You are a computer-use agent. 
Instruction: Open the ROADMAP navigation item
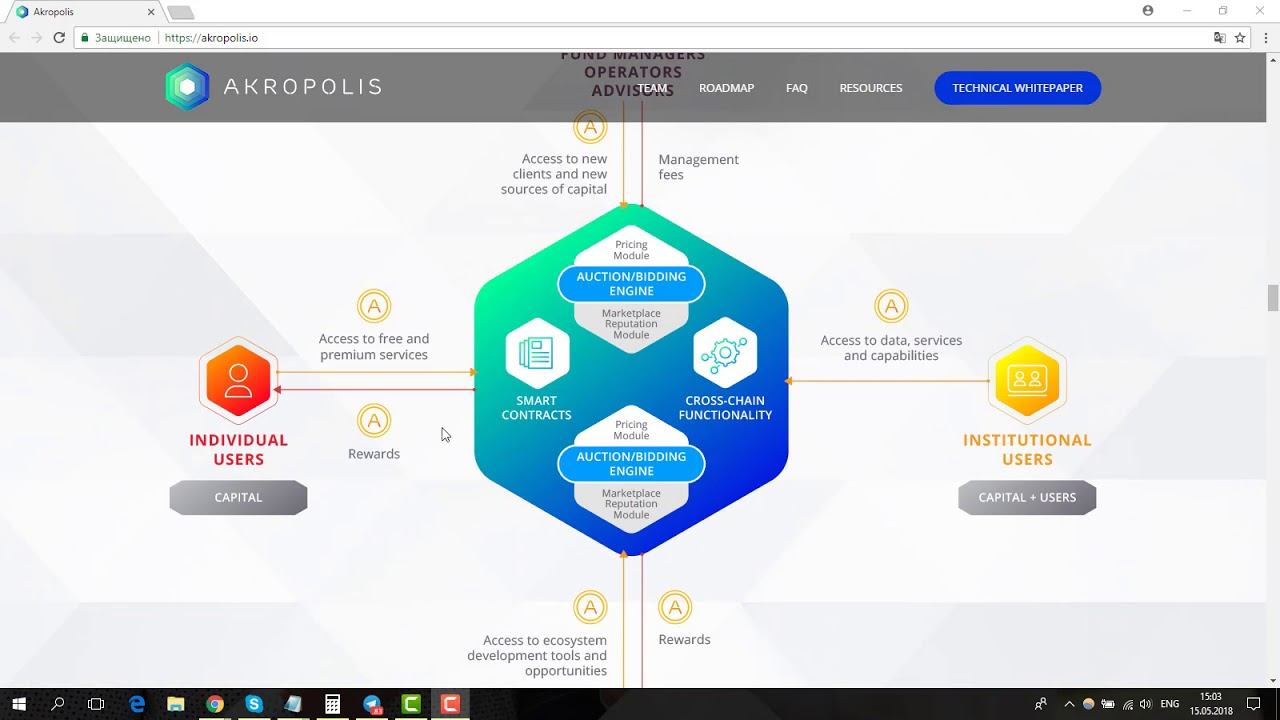point(726,88)
